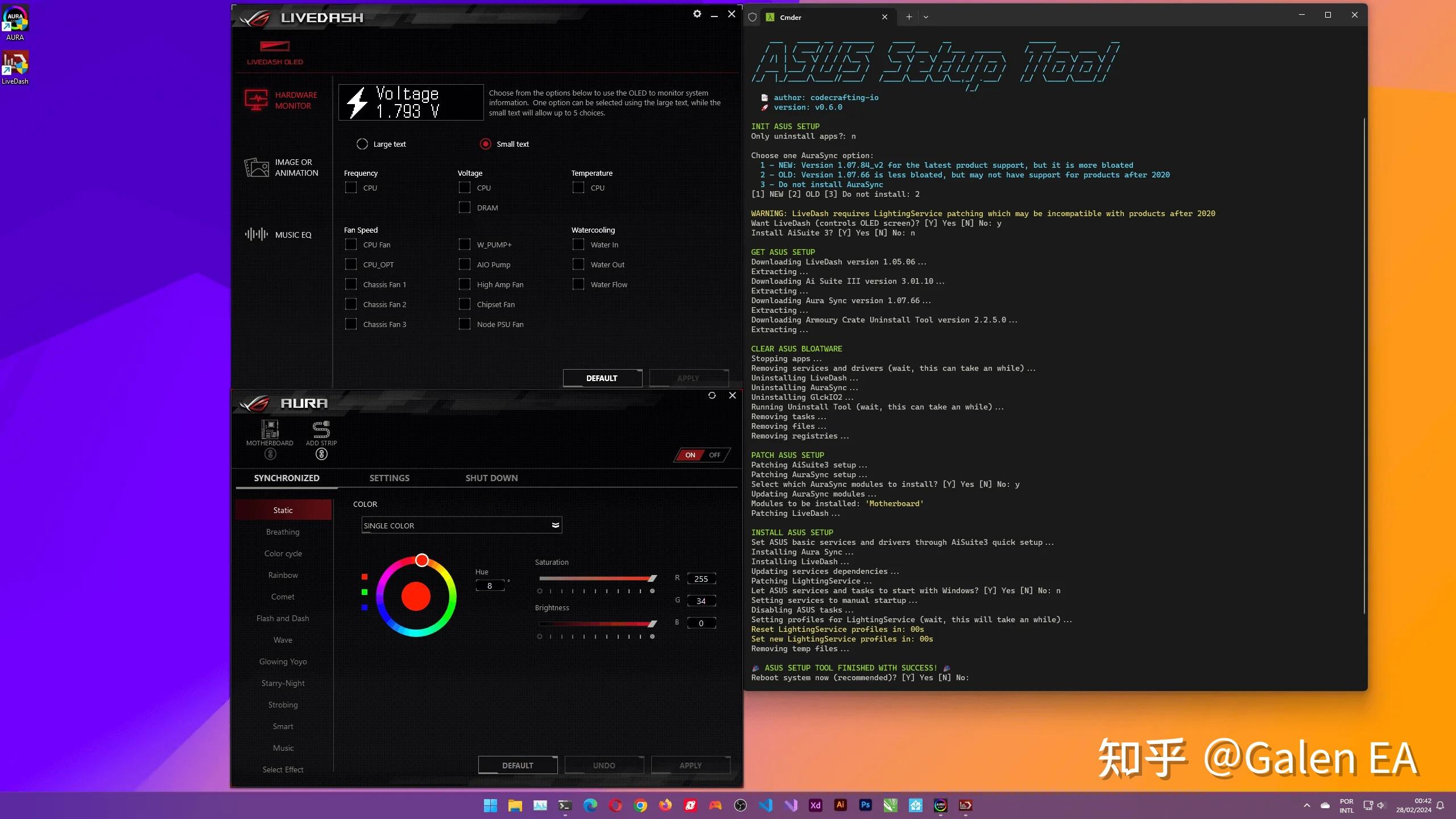Select the Small text radio button
Image resolution: width=1456 pixels, height=819 pixels.
pyautogui.click(x=485, y=144)
